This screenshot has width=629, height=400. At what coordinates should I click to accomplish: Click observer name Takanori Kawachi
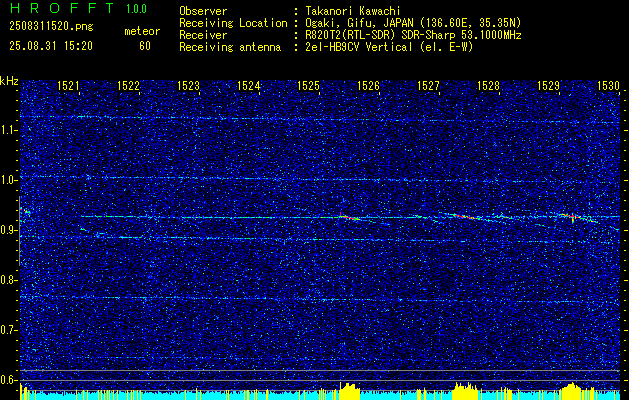(x=352, y=11)
